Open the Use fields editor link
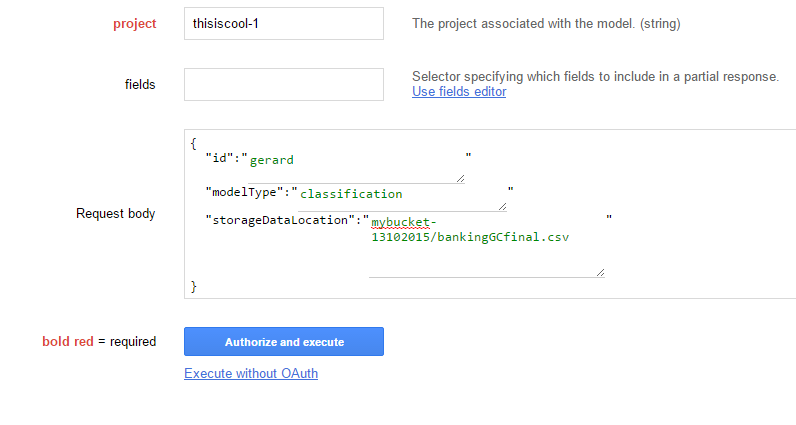Screen dimensions: 796x425 pos(459,91)
